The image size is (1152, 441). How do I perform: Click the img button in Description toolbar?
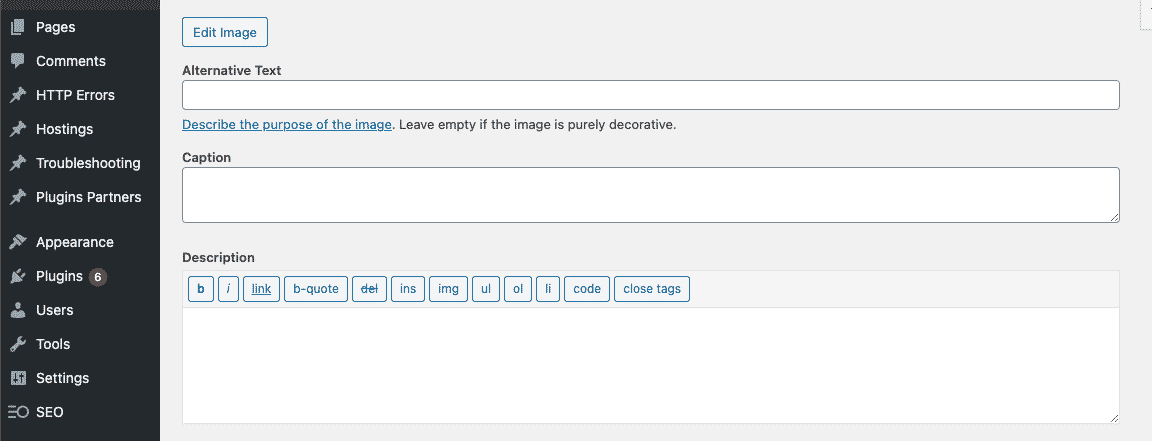(x=449, y=289)
